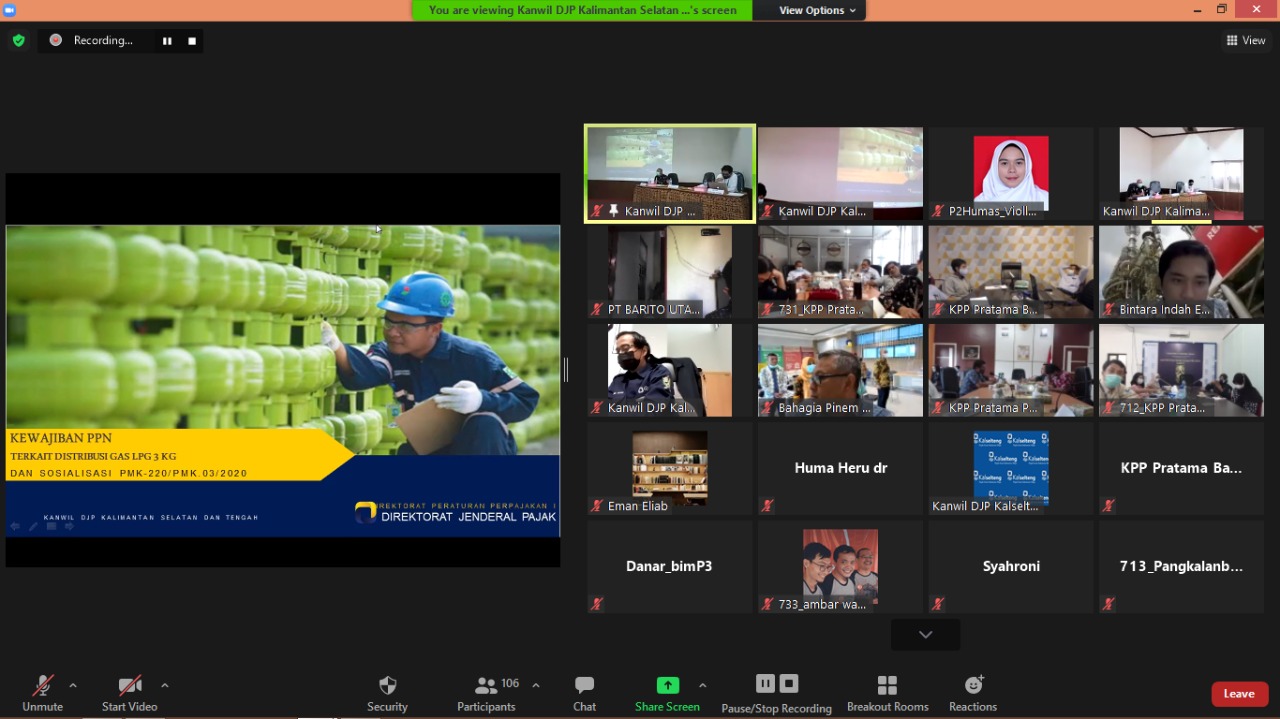The image size is (1280, 719).
Task: Open the View layout menu
Action: 1246,40
